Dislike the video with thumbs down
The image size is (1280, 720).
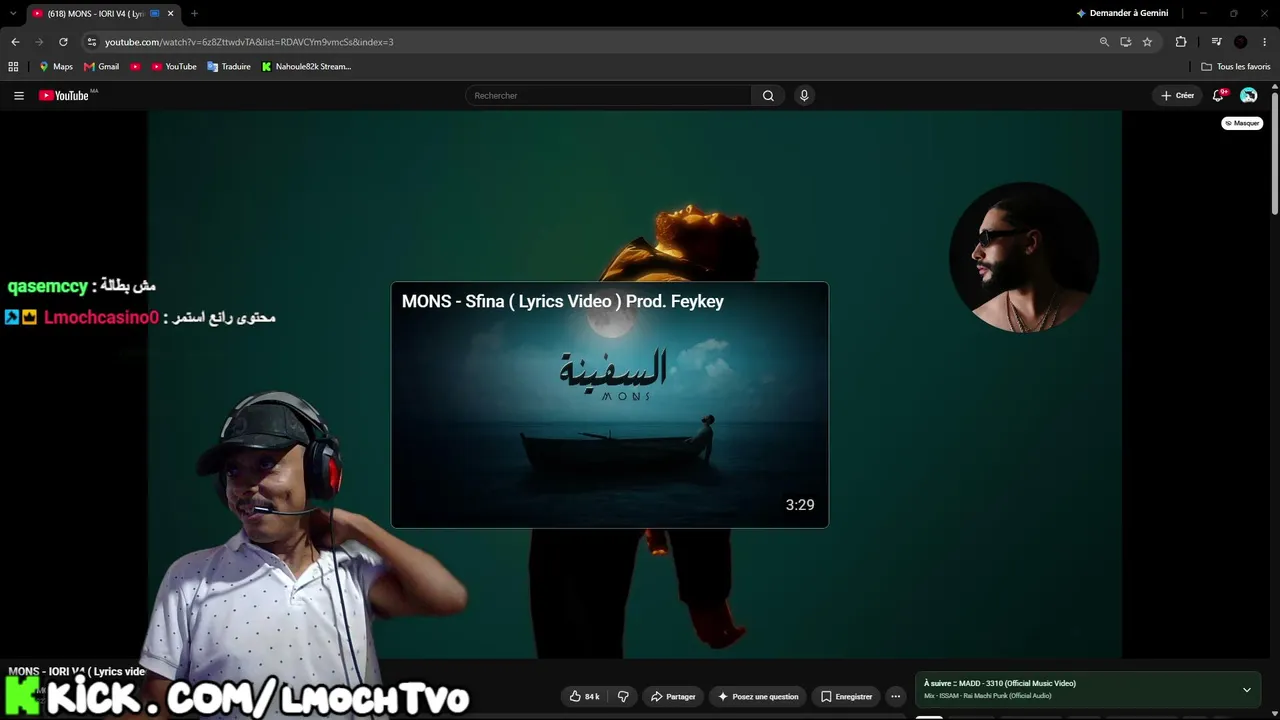[x=623, y=696]
